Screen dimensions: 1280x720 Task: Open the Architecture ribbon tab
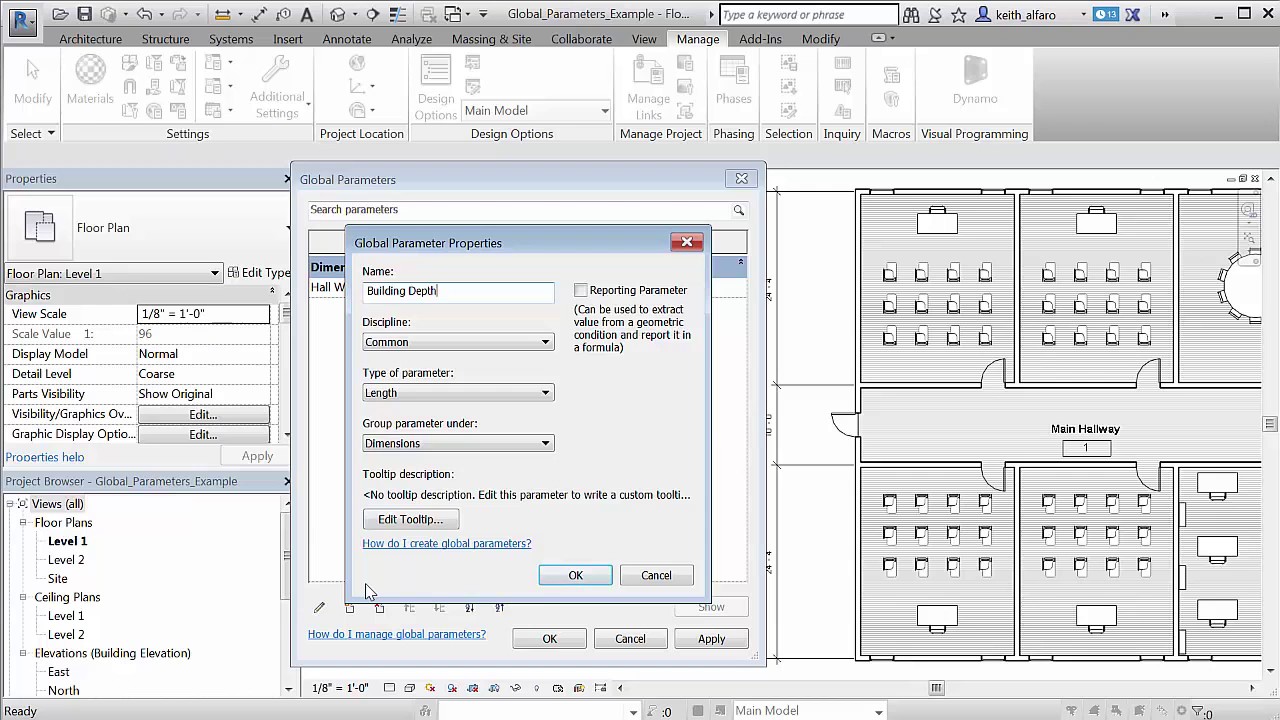91,39
